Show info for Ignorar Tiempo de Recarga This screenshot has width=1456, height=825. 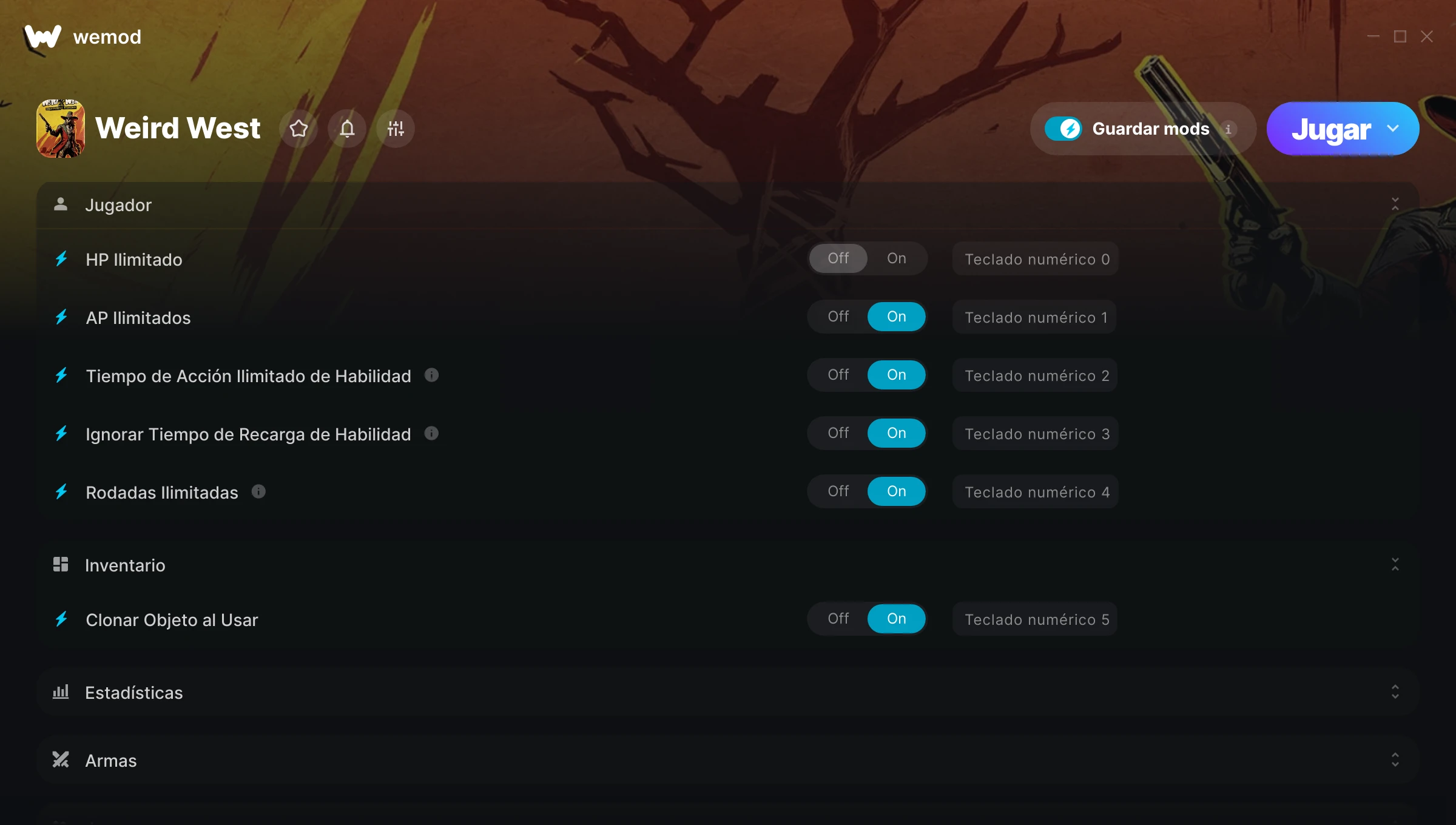click(x=431, y=433)
